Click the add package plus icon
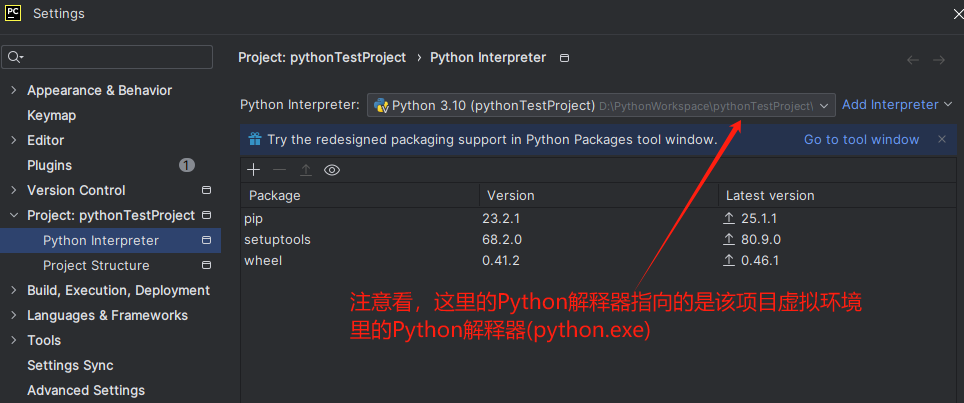964x403 pixels. 253,170
